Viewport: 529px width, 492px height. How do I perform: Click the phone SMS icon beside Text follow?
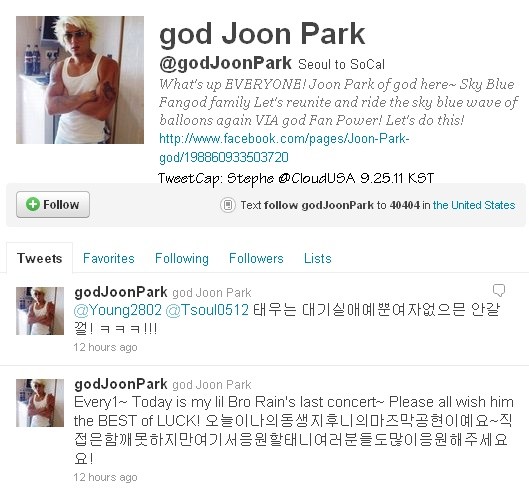[x=228, y=205]
